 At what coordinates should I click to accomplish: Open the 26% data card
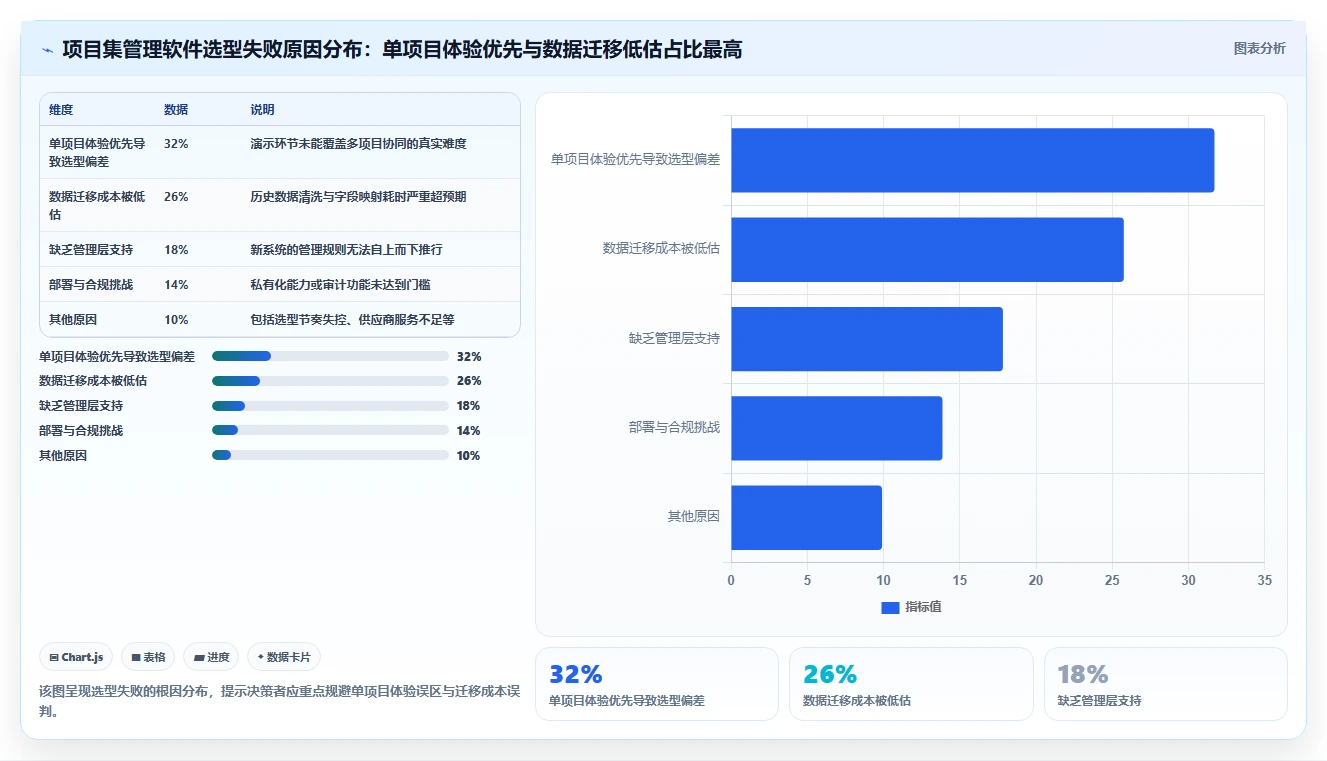tap(911, 684)
